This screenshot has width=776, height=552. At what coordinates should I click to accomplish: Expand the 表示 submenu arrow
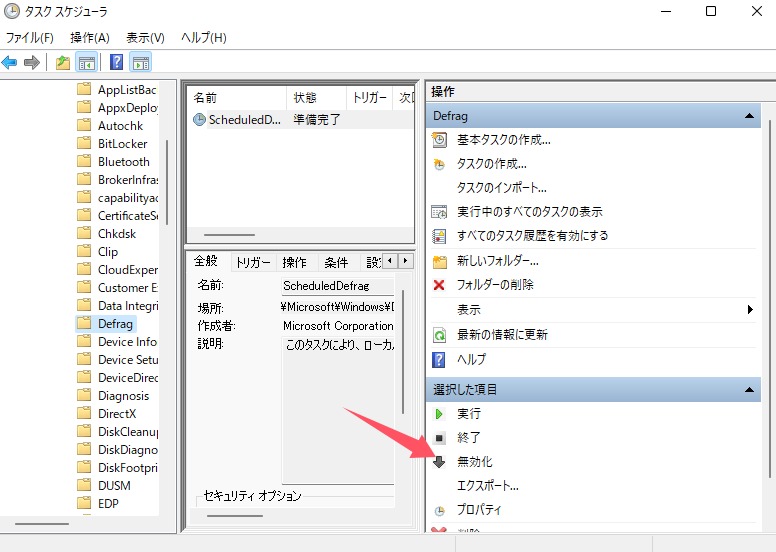pyautogui.click(x=750, y=309)
